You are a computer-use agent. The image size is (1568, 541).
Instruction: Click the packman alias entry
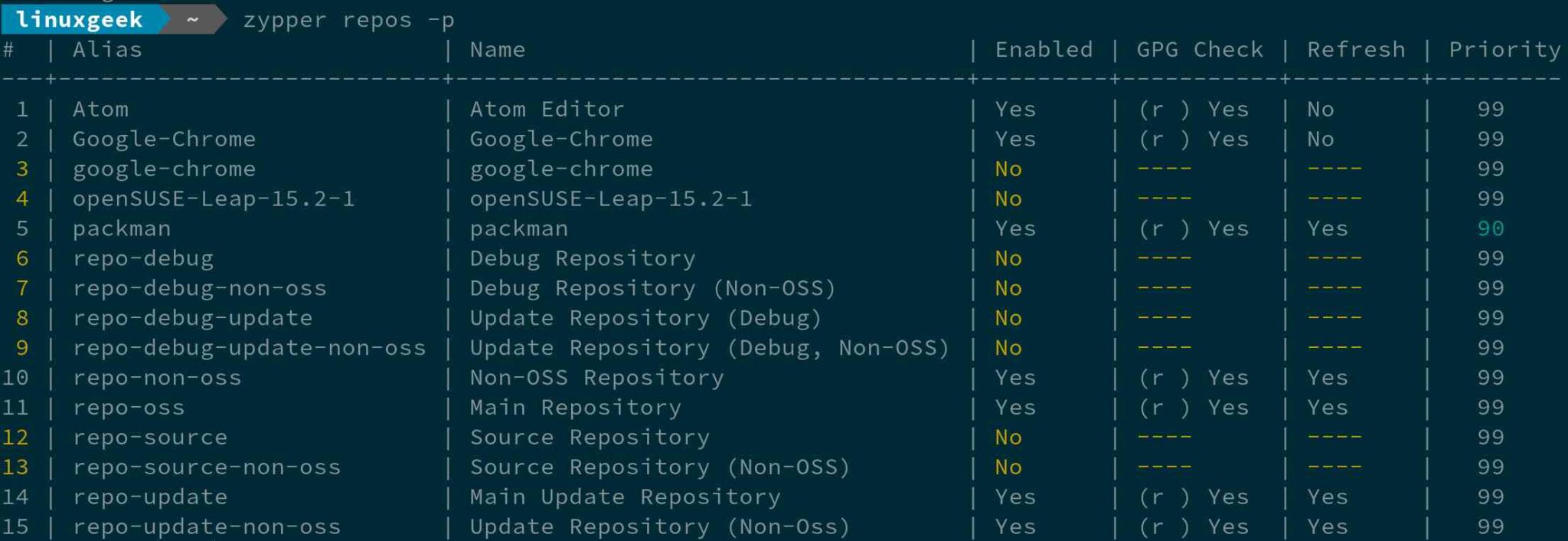[122, 229]
